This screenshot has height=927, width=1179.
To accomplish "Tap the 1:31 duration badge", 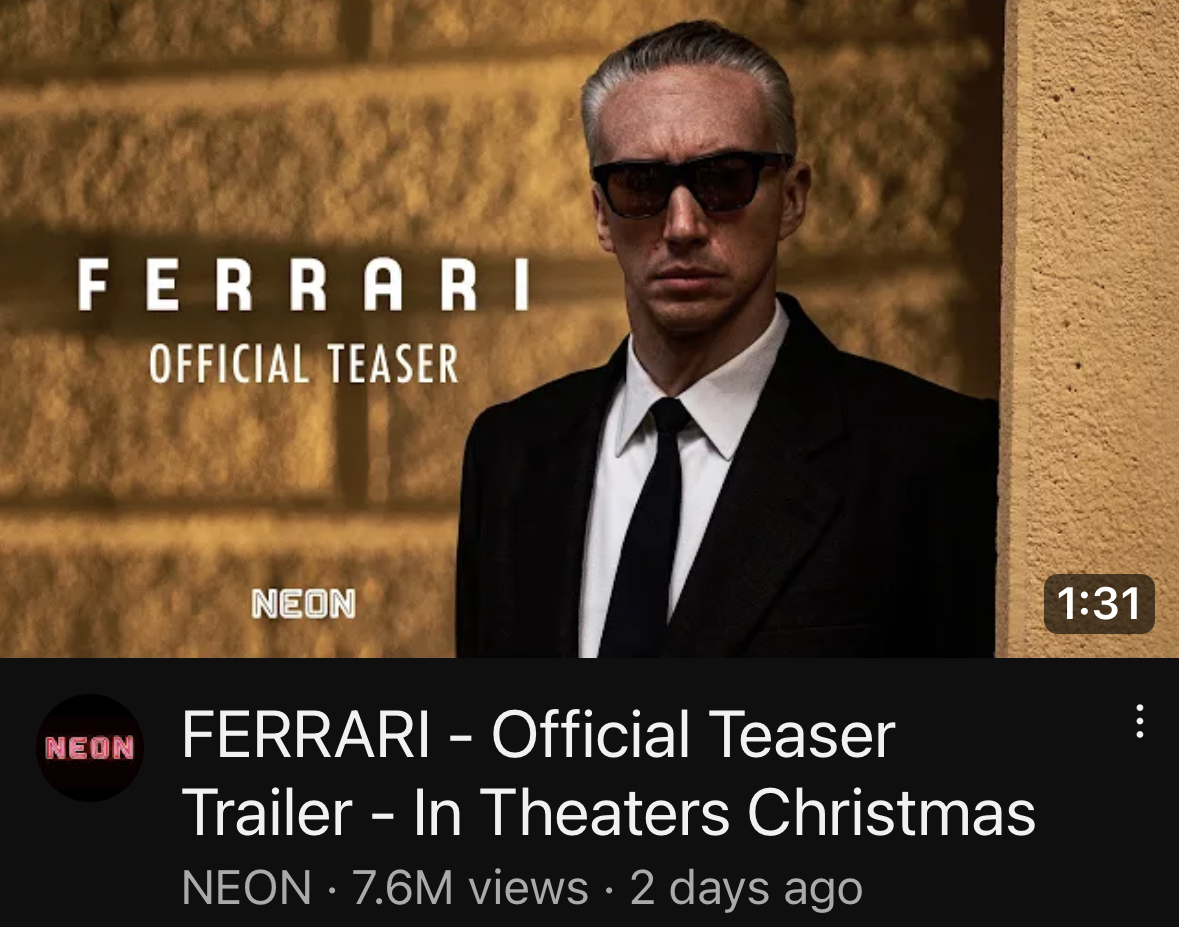I will [x=1099, y=604].
